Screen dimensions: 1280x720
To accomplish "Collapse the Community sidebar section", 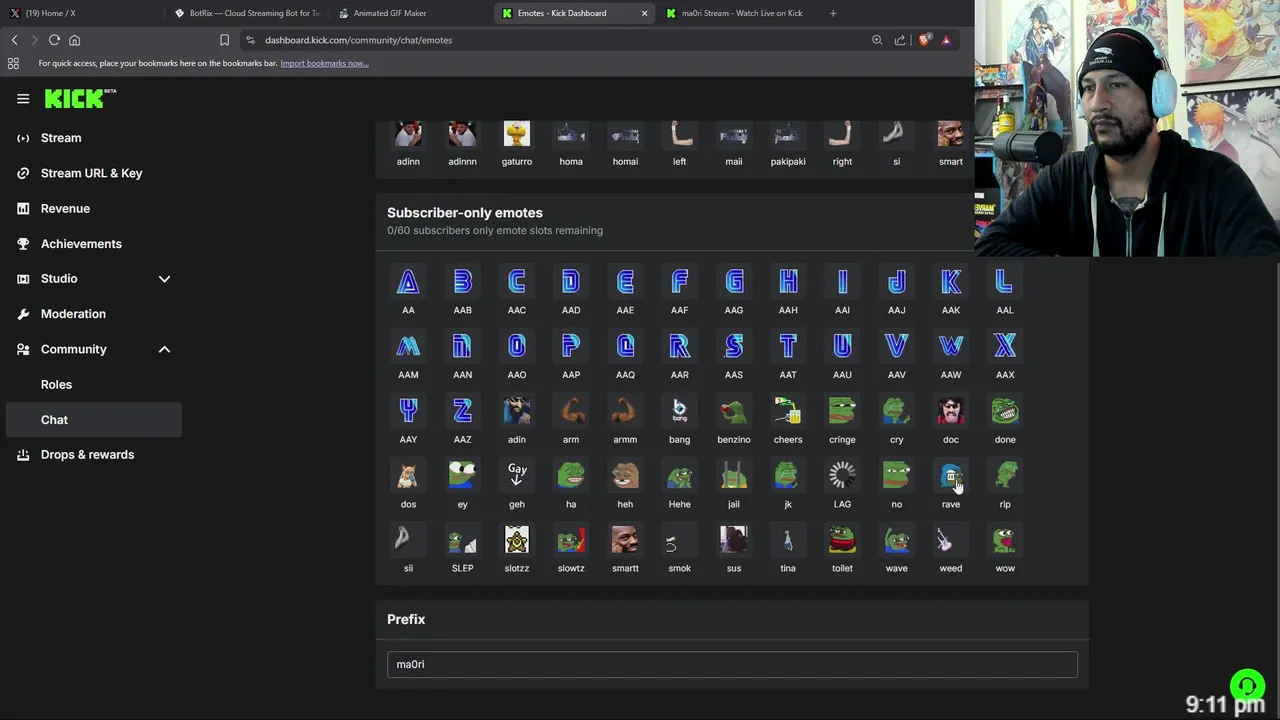I will coord(164,349).
